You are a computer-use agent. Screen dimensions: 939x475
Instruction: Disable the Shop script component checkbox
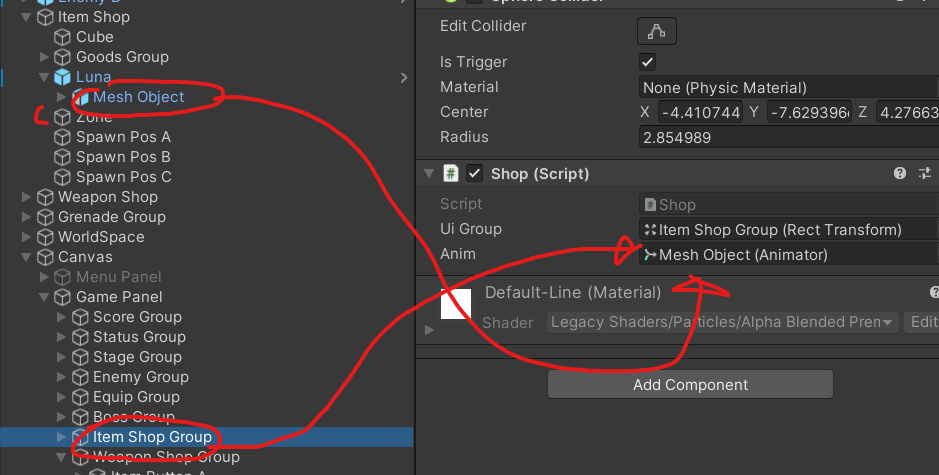474,173
